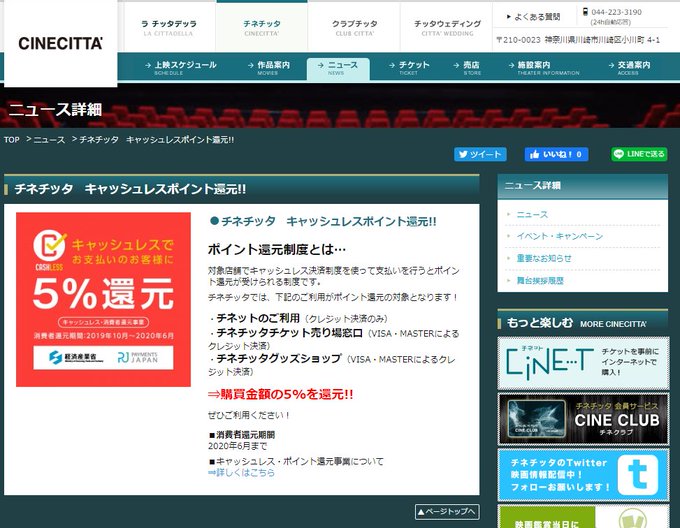Open ニュース in sidebar list
The width and height of the screenshot is (680, 528).
pyautogui.click(x=532, y=215)
